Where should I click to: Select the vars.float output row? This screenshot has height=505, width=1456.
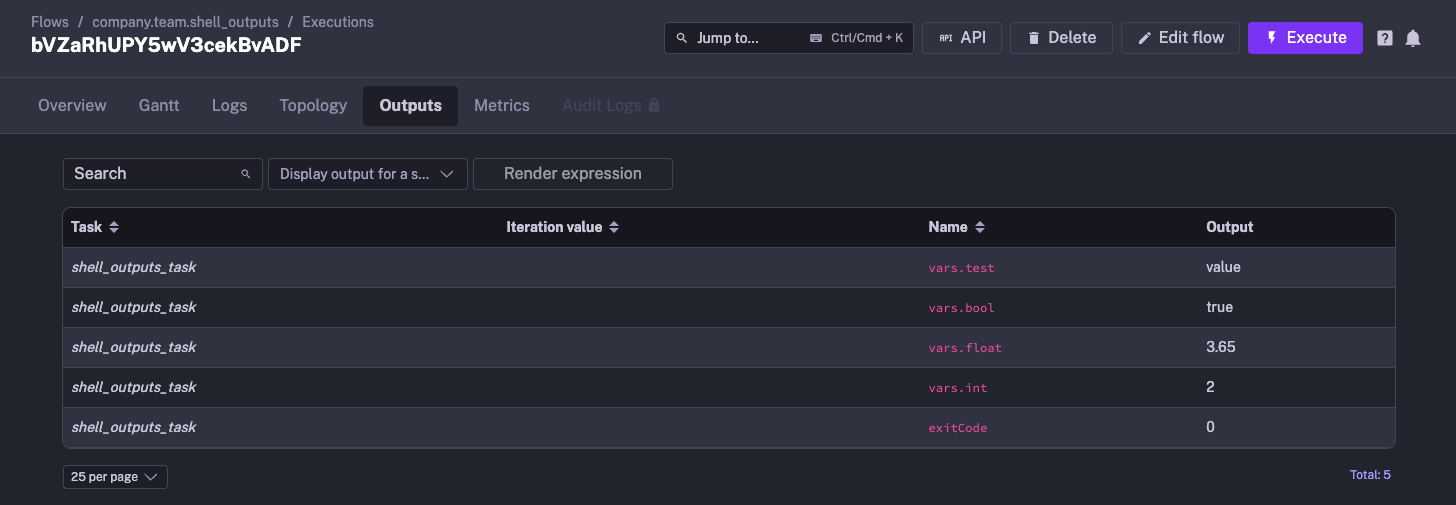tap(728, 347)
